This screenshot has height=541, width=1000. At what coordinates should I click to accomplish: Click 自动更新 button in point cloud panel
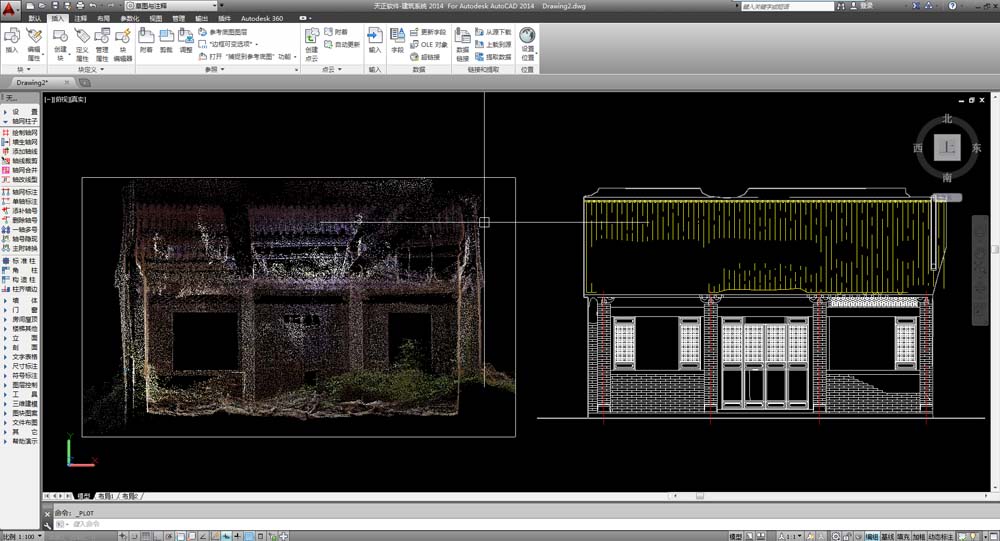[x=342, y=45]
